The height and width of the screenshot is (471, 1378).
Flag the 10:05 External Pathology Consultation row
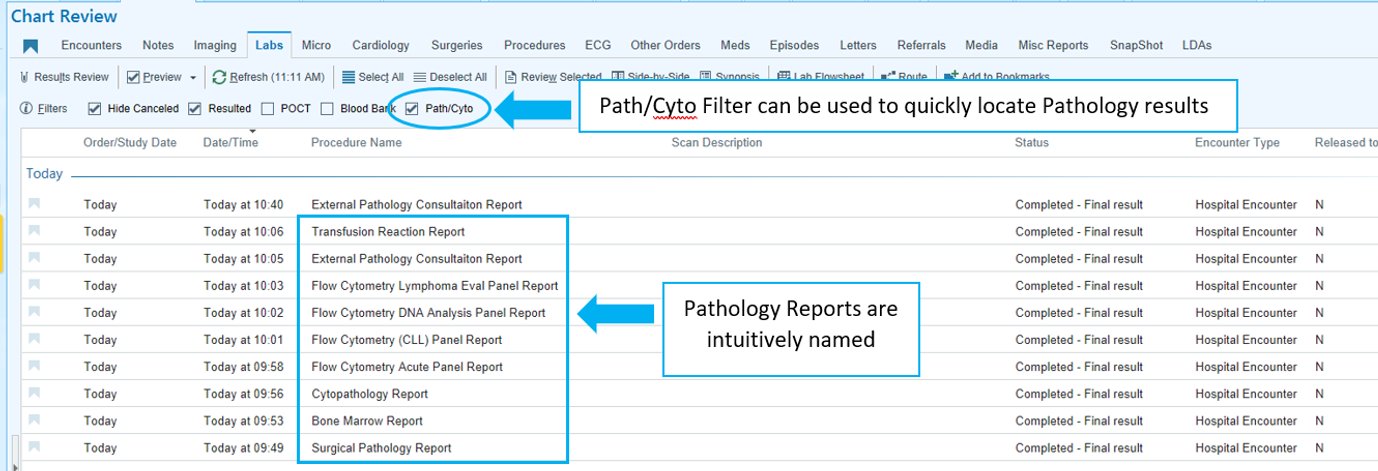click(x=35, y=258)
